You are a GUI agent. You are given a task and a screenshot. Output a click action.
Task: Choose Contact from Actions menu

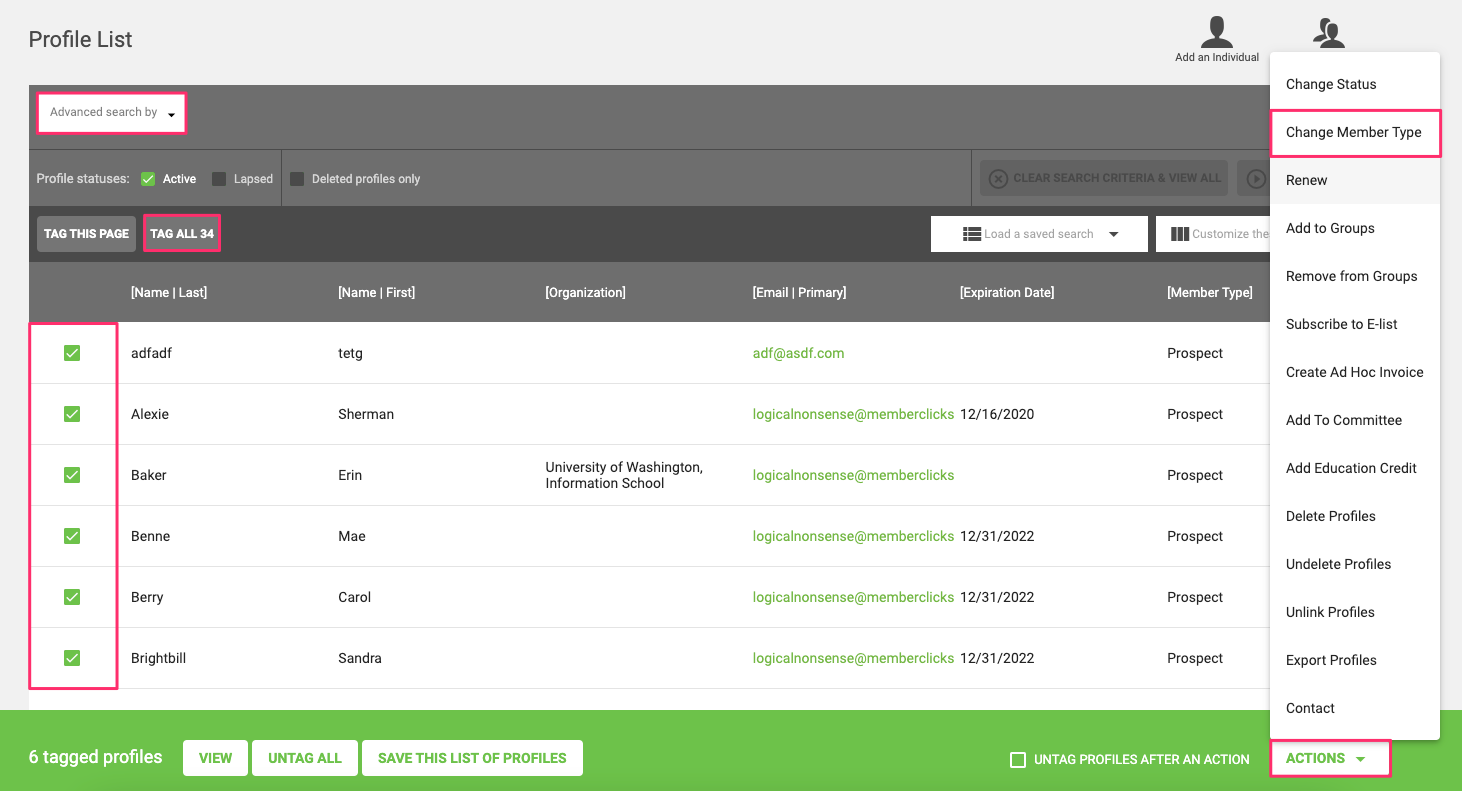[x=1354, y=708]
